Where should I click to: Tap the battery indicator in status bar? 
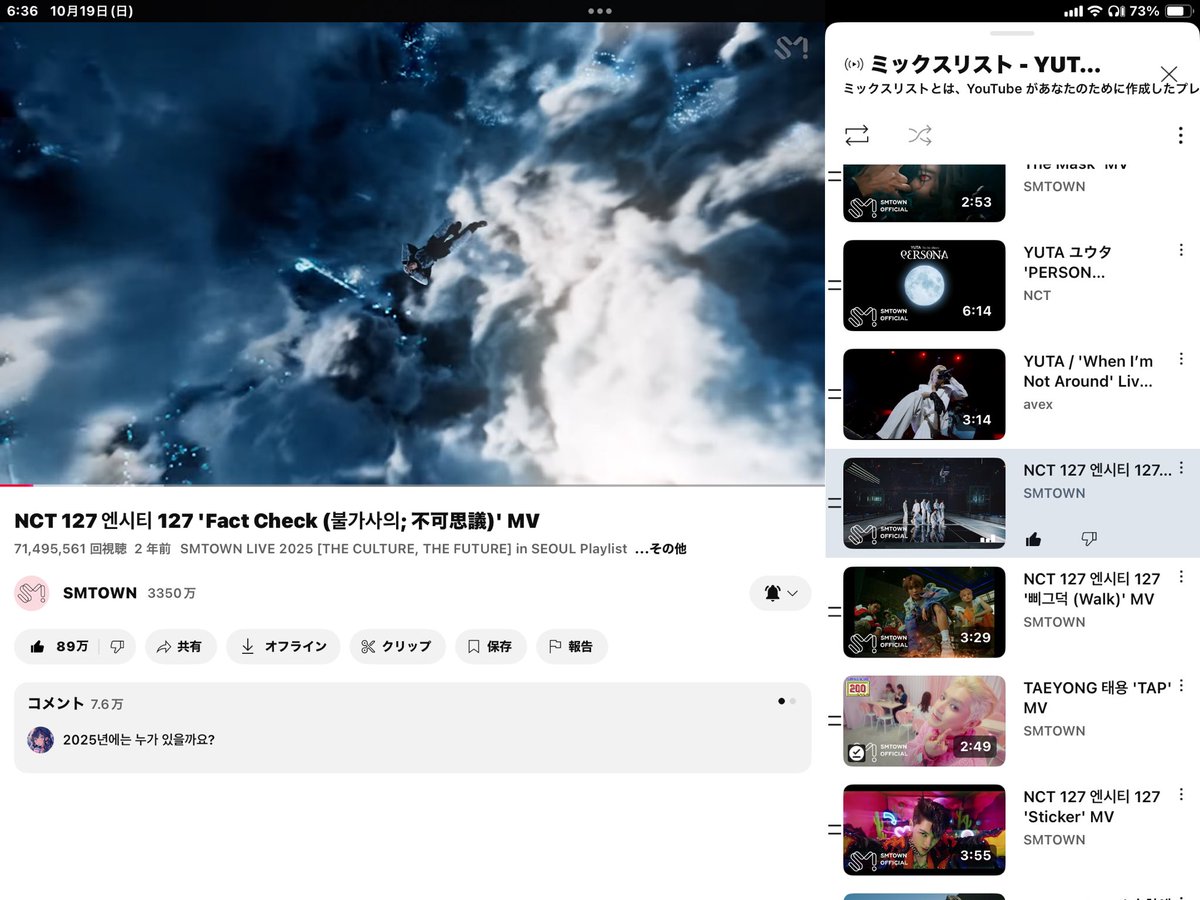pos(1177,11)
